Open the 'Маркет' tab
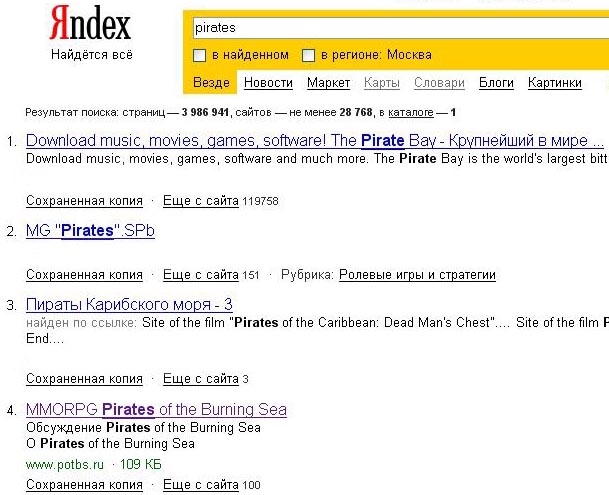 tap(329, 83)
